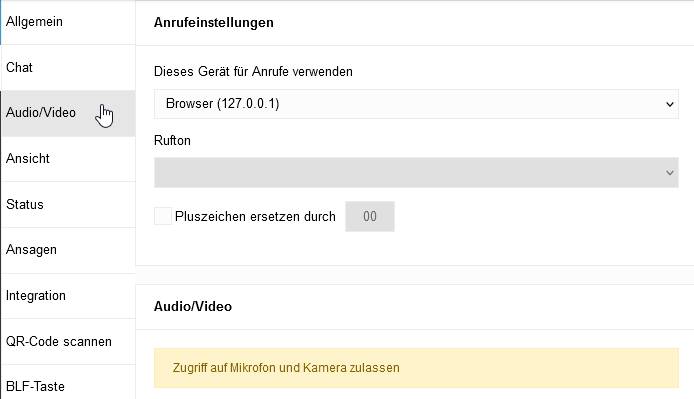Go to the Status settings section
Image resolution: width=694 pixels, height=399 pixels.
(x=68, y=205)
